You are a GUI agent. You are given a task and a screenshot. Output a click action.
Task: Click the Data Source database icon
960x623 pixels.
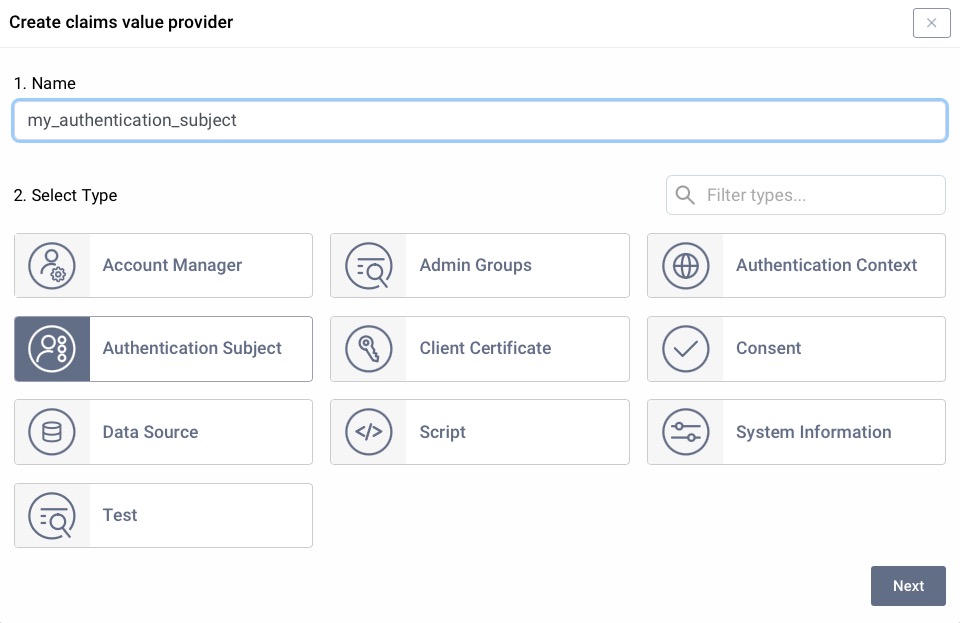point(52,432)
